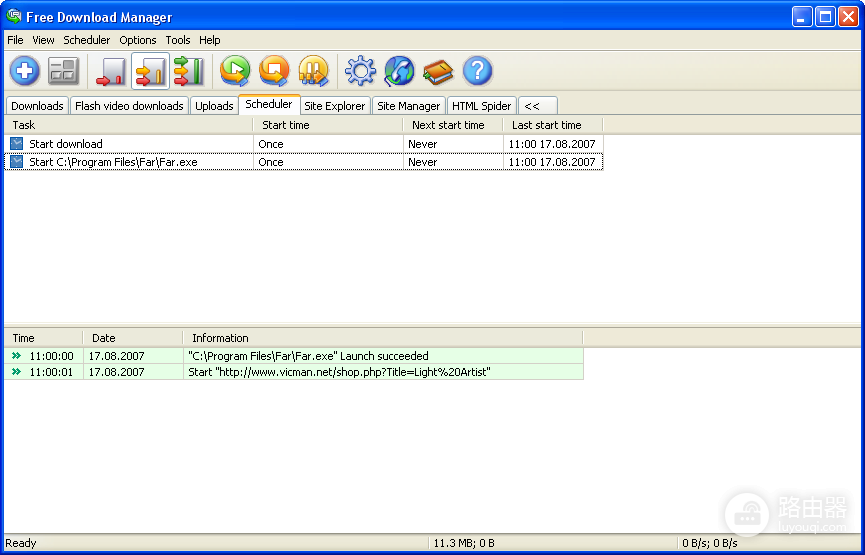Select the 'Start download' task text
Viewport: 865px width, 555px height.
(x=66, y=144)
